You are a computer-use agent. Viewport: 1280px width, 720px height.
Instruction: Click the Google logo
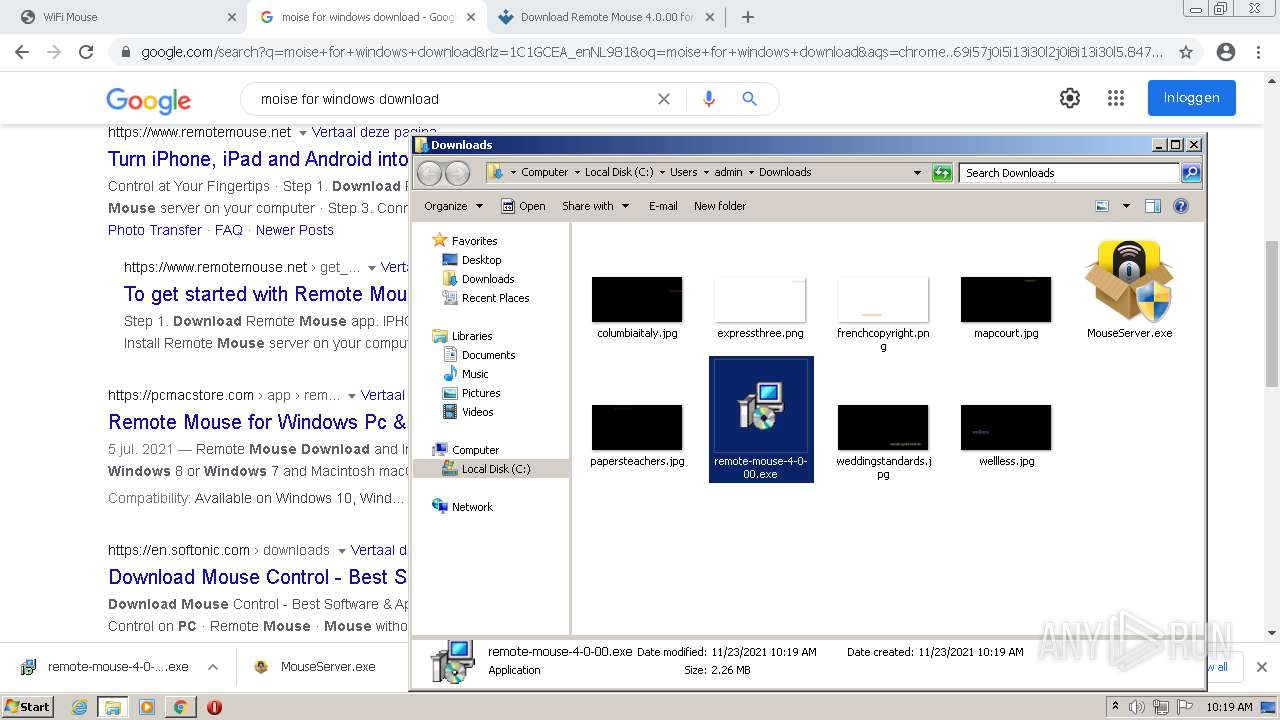tap(148, 100)
